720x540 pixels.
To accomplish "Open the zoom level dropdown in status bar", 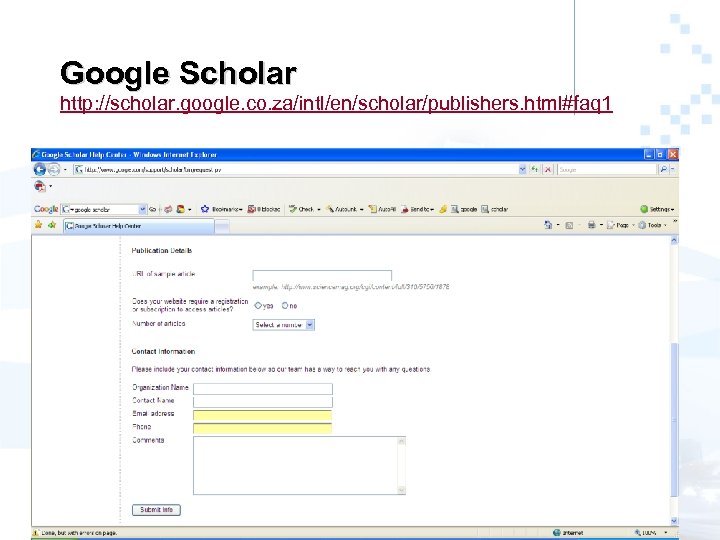I will (665, 533).
